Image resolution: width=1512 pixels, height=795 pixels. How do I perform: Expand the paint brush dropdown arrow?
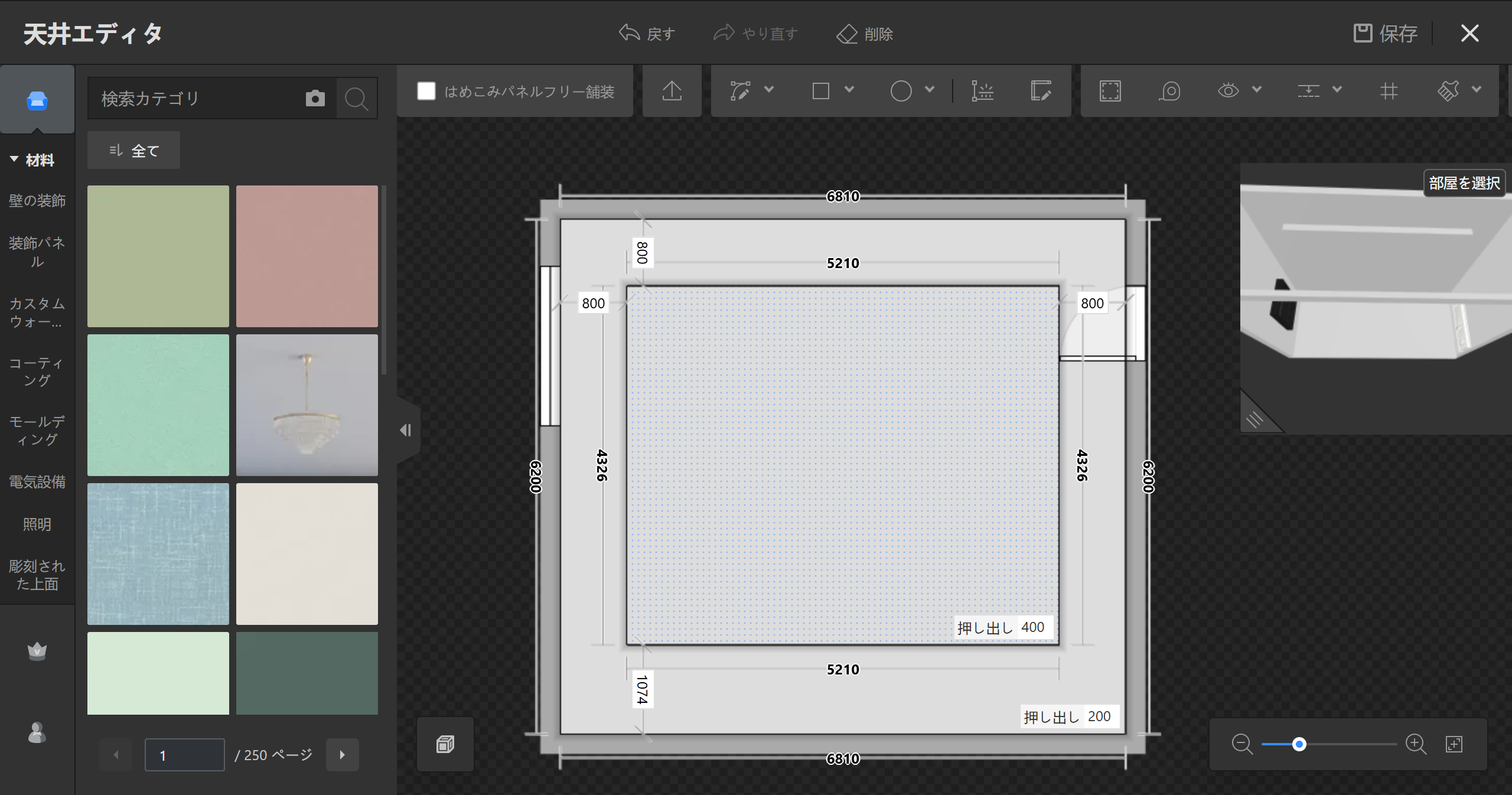(1477, 90)
